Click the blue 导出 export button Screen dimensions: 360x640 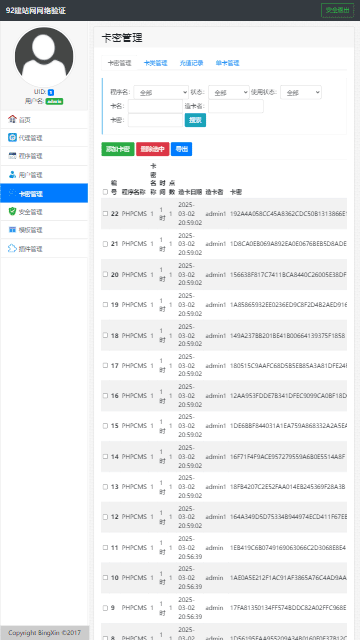181,149
